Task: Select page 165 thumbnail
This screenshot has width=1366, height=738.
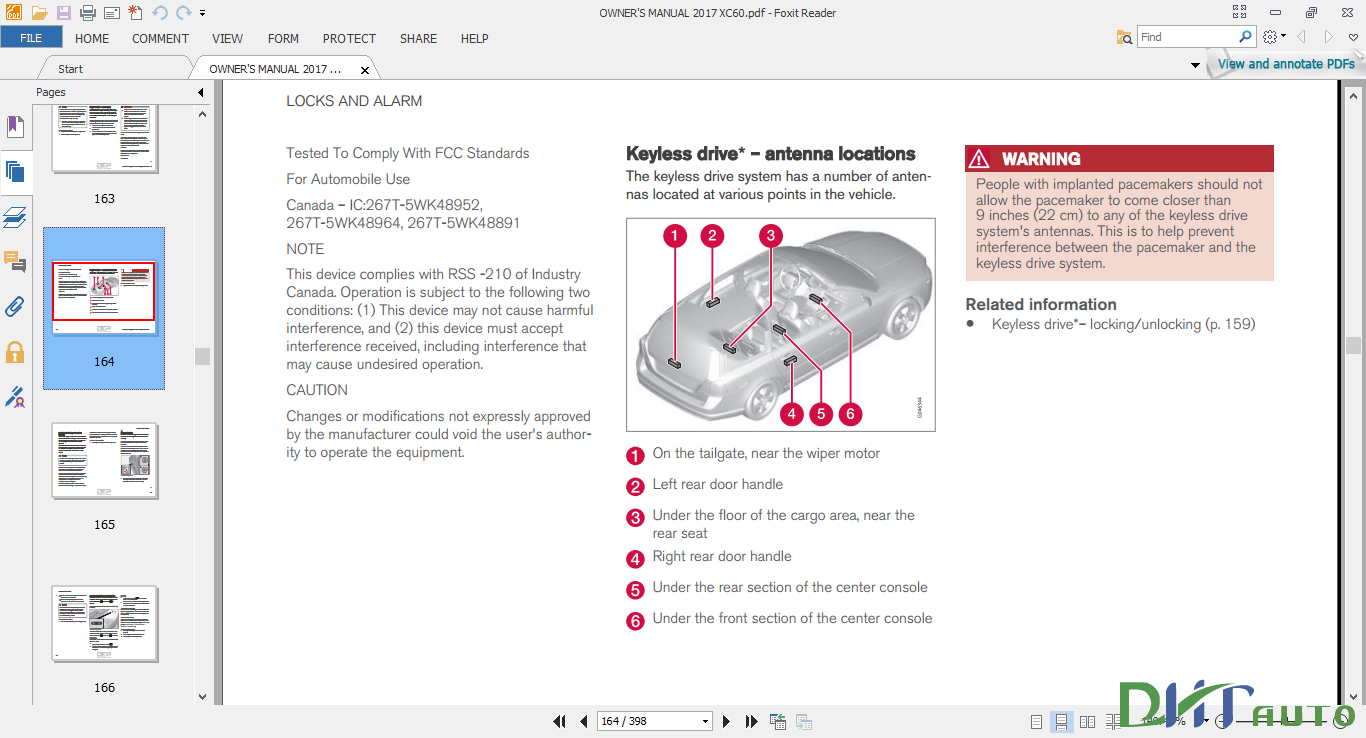Action: 104,461
